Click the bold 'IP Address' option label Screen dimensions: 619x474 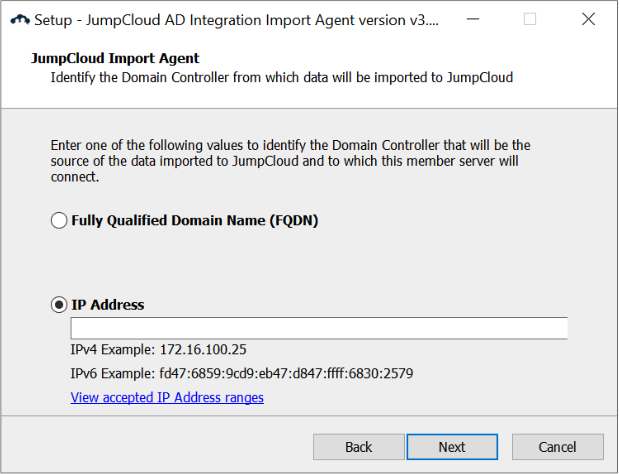(108, 304)
